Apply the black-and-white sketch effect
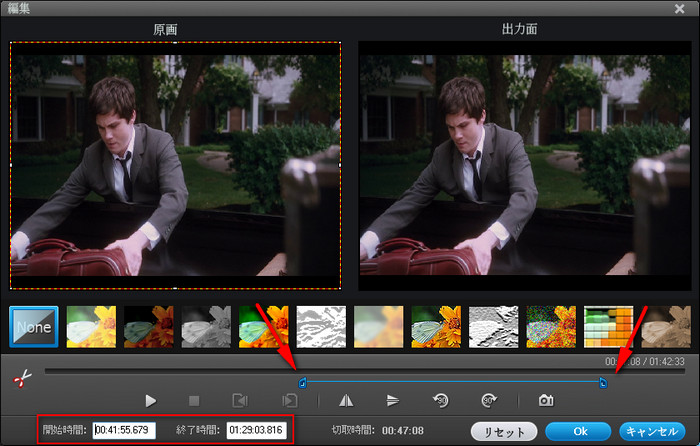Viewport: 700px width, 446px height. (321, 327)
